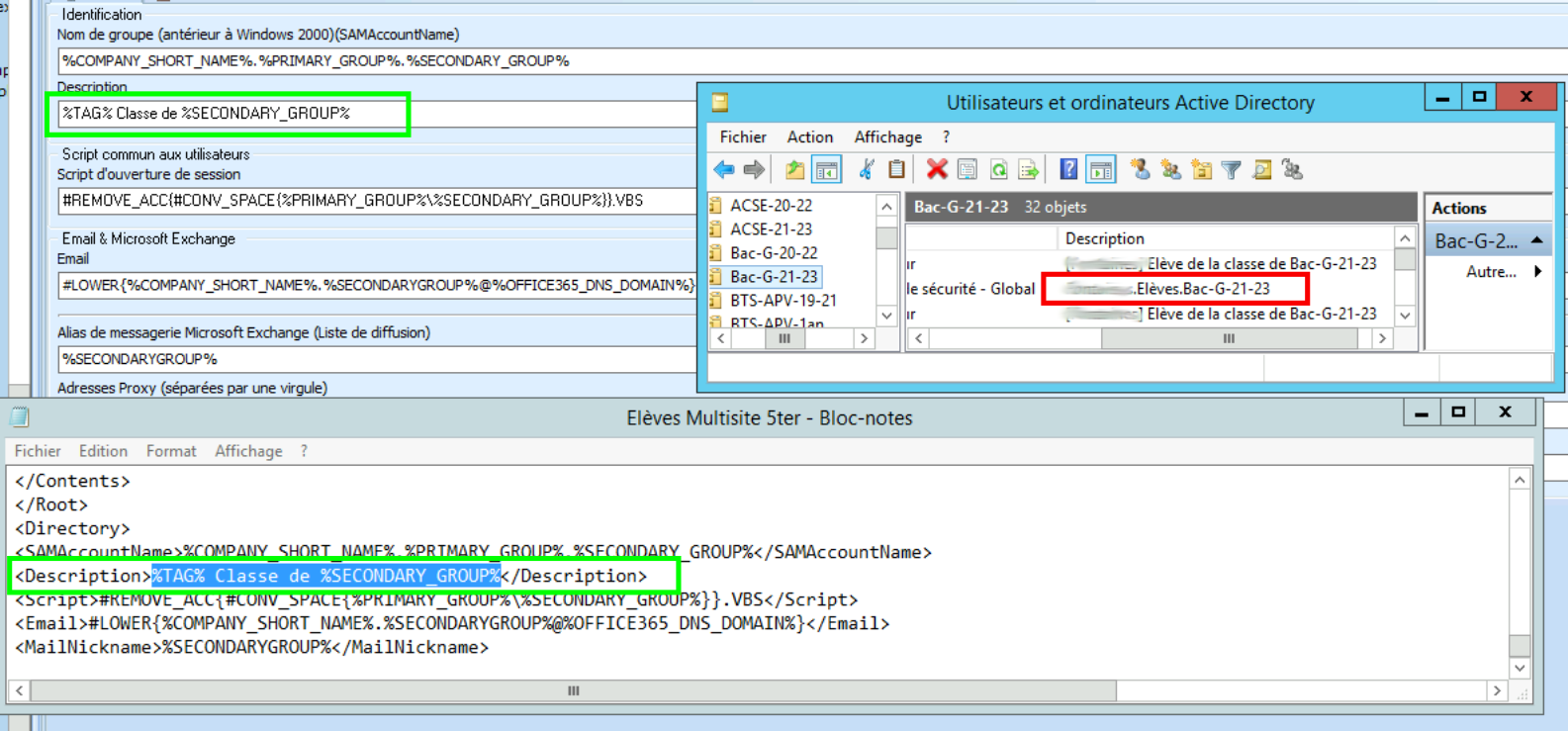Maximize the Bloc-notes window

[x=1458, y=411]
